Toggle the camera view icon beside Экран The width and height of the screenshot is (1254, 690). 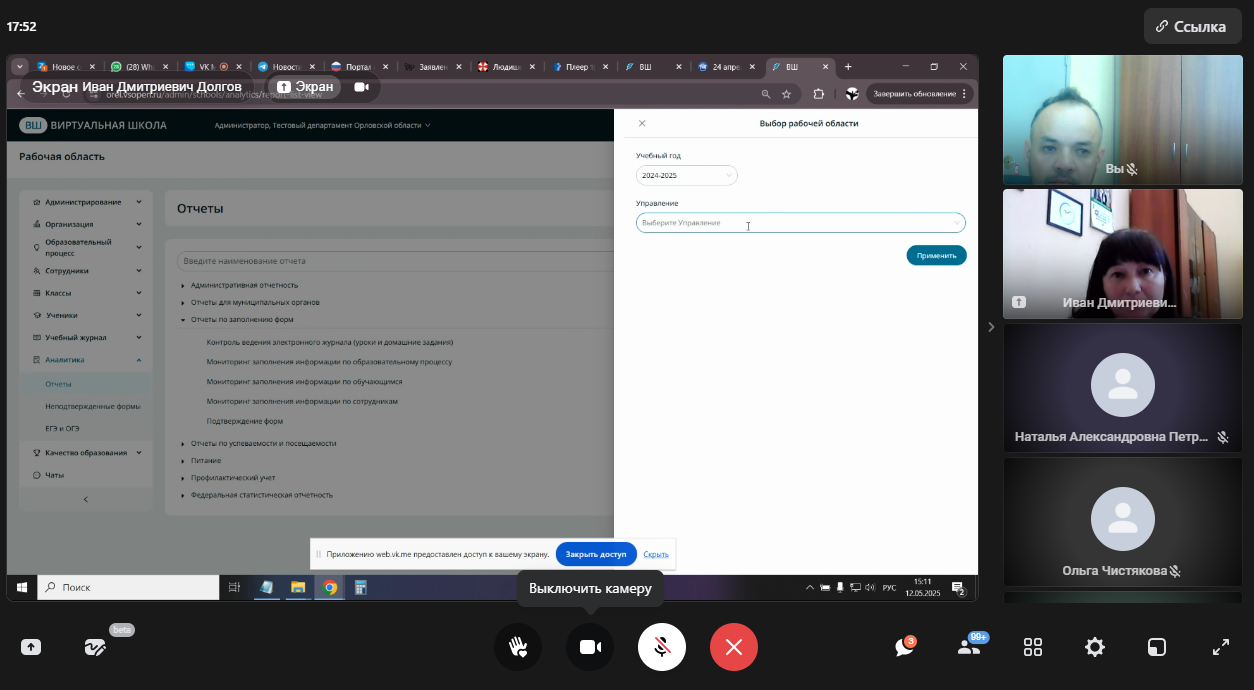361,87
